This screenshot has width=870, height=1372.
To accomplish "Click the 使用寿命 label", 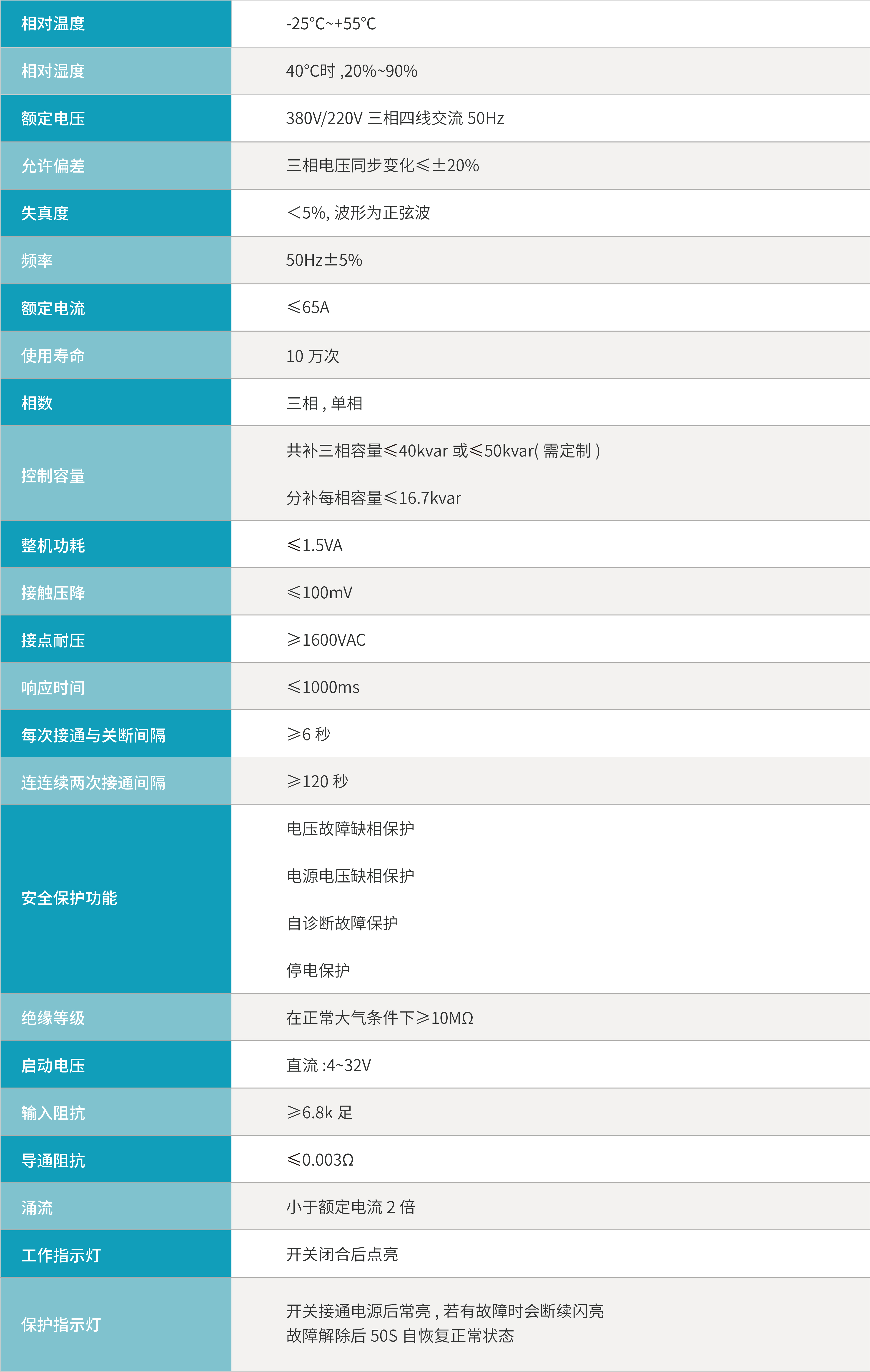I will point(53,356).
